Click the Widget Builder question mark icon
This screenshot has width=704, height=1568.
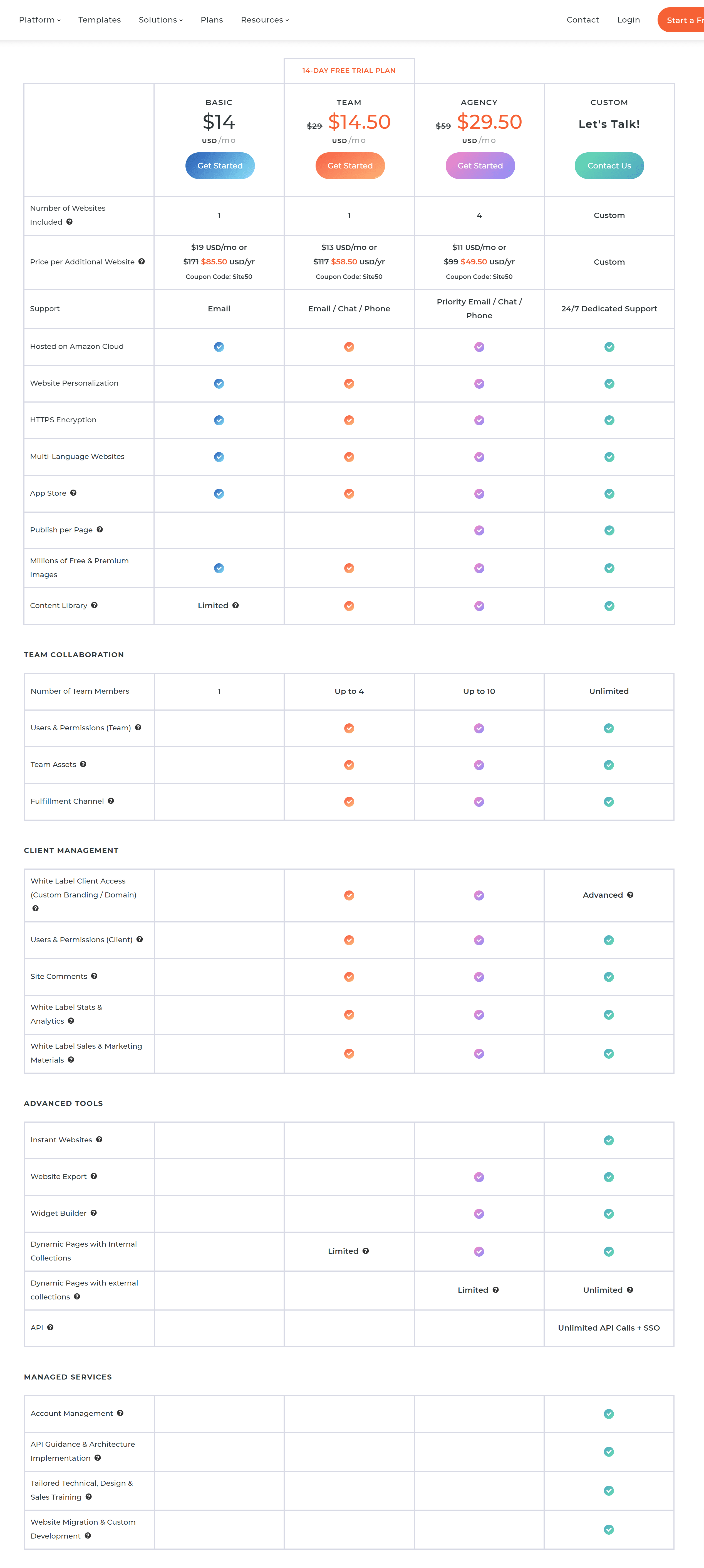(94, 1212)
